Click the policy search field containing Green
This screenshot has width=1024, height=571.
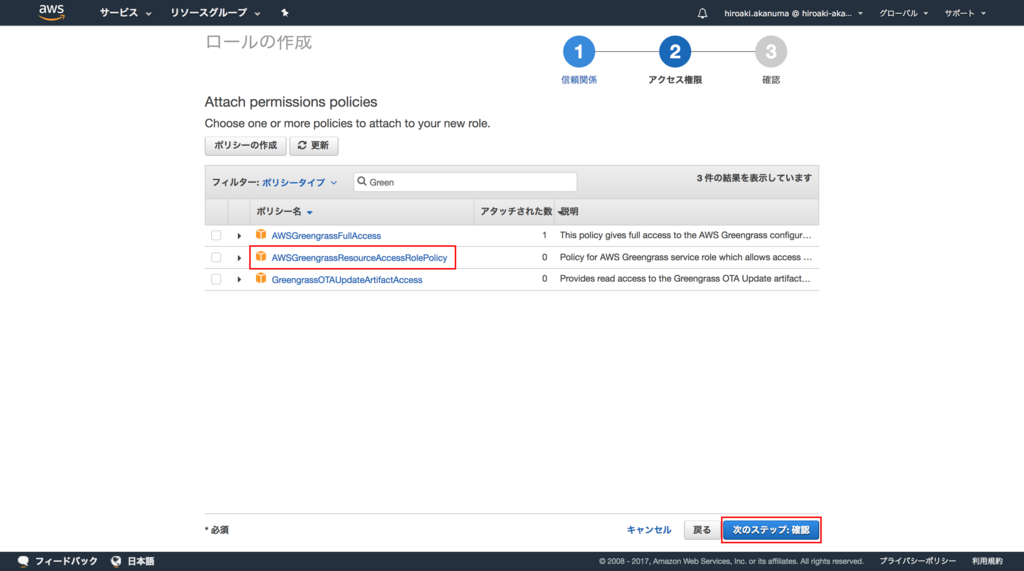pyautogui.click(x=465, y=182)
